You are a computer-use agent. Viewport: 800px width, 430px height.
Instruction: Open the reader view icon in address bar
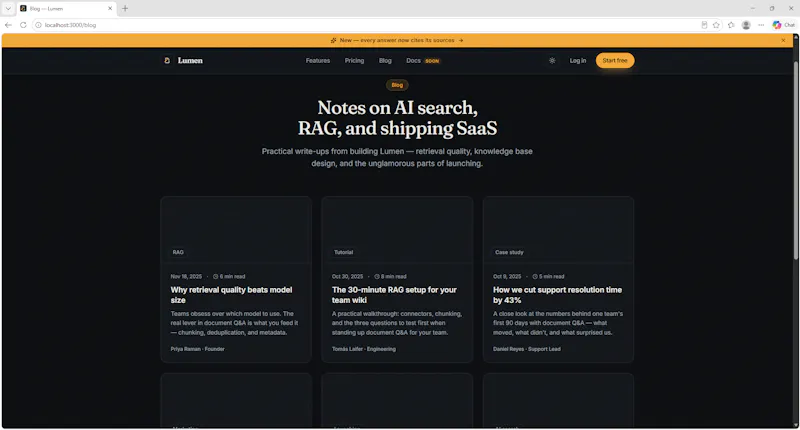pos(704,25)
